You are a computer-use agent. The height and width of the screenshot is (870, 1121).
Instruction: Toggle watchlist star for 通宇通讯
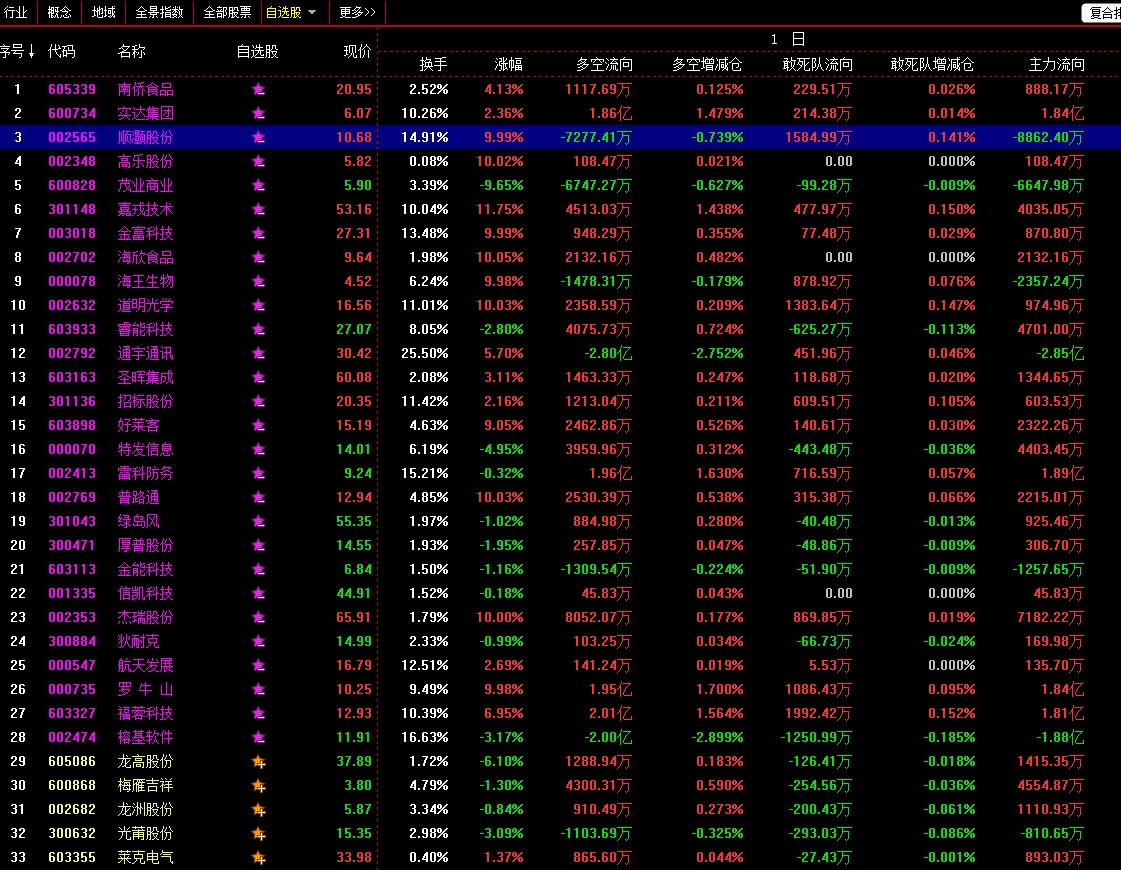pyautogui.click(x=258, y=354)
